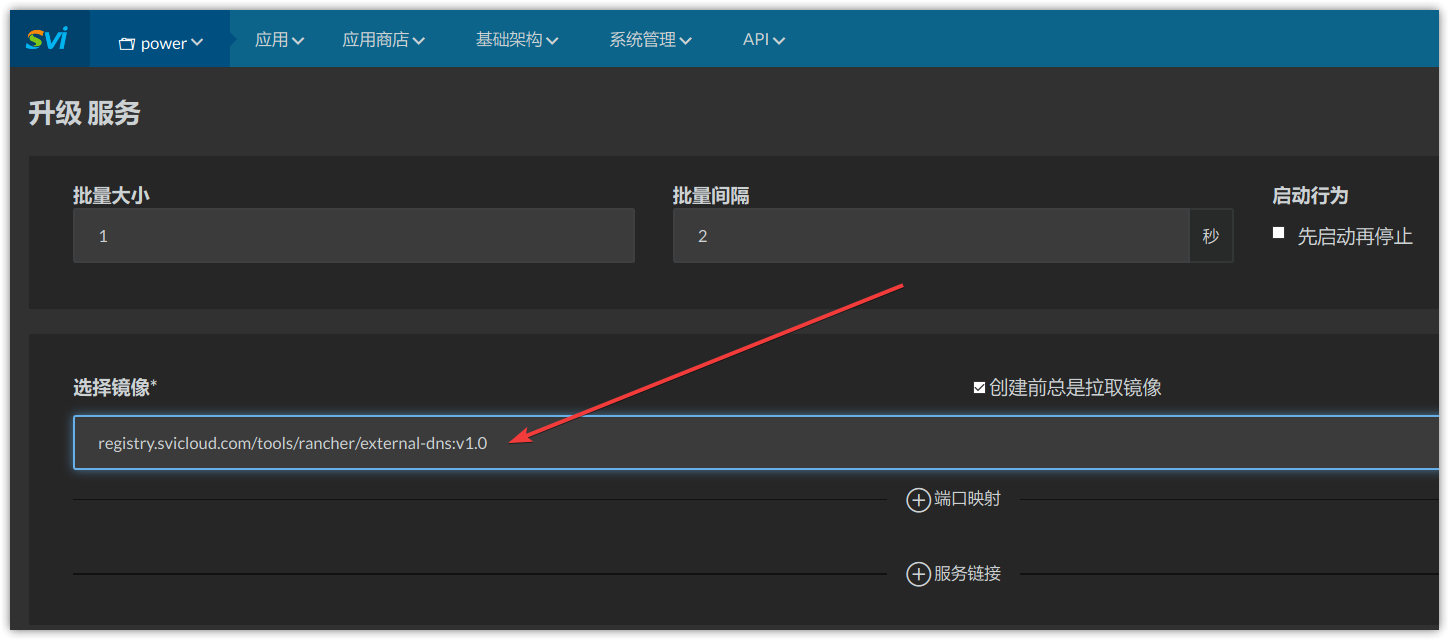Click the 端口映射 link text
Screen dimensions: 1449x640
pyautogui.click(x=967, y=498)
